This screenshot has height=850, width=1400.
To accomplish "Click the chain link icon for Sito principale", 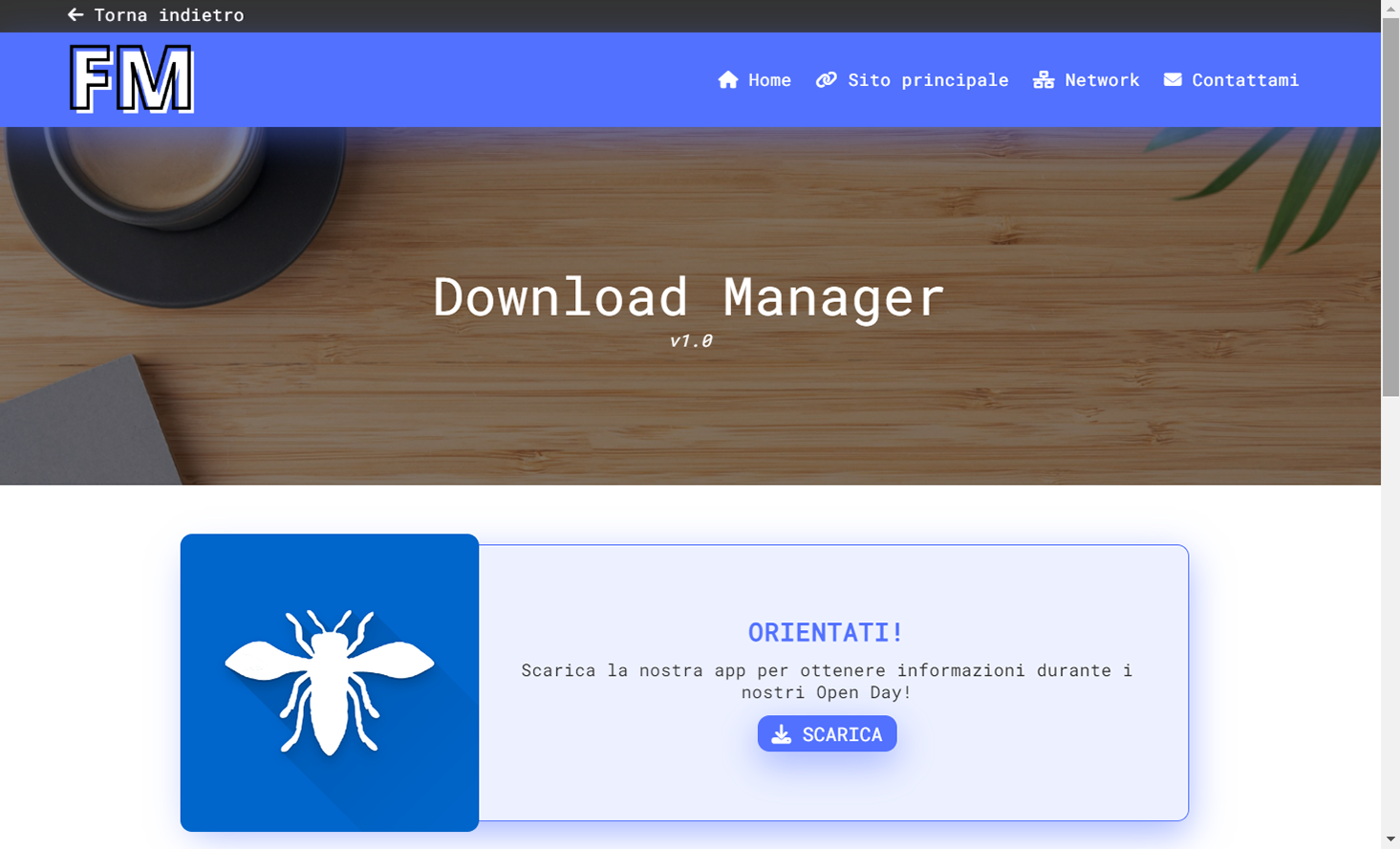I will click(827, 80).
